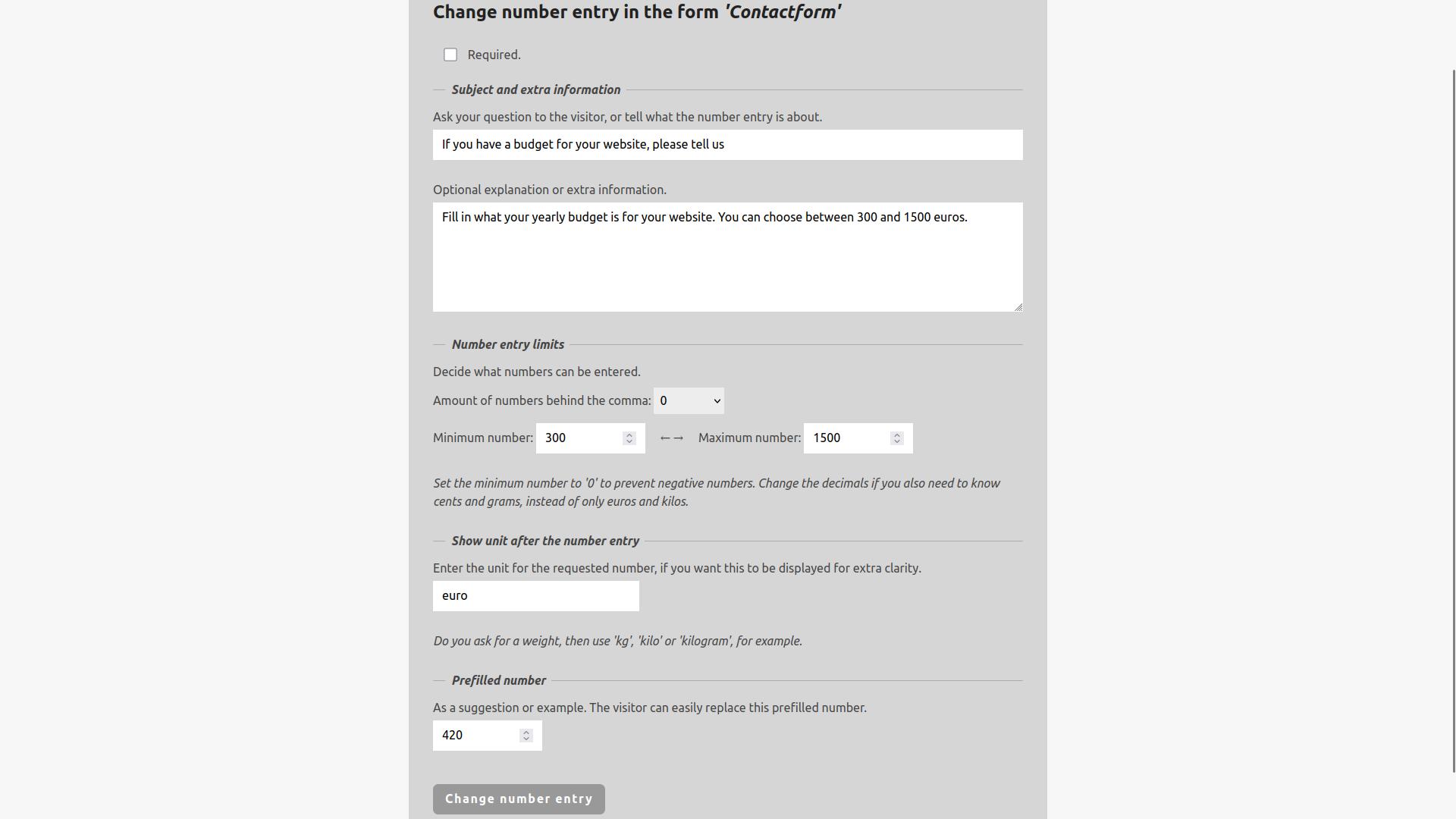Focus the question field about website budget

(x=728, y=145)
